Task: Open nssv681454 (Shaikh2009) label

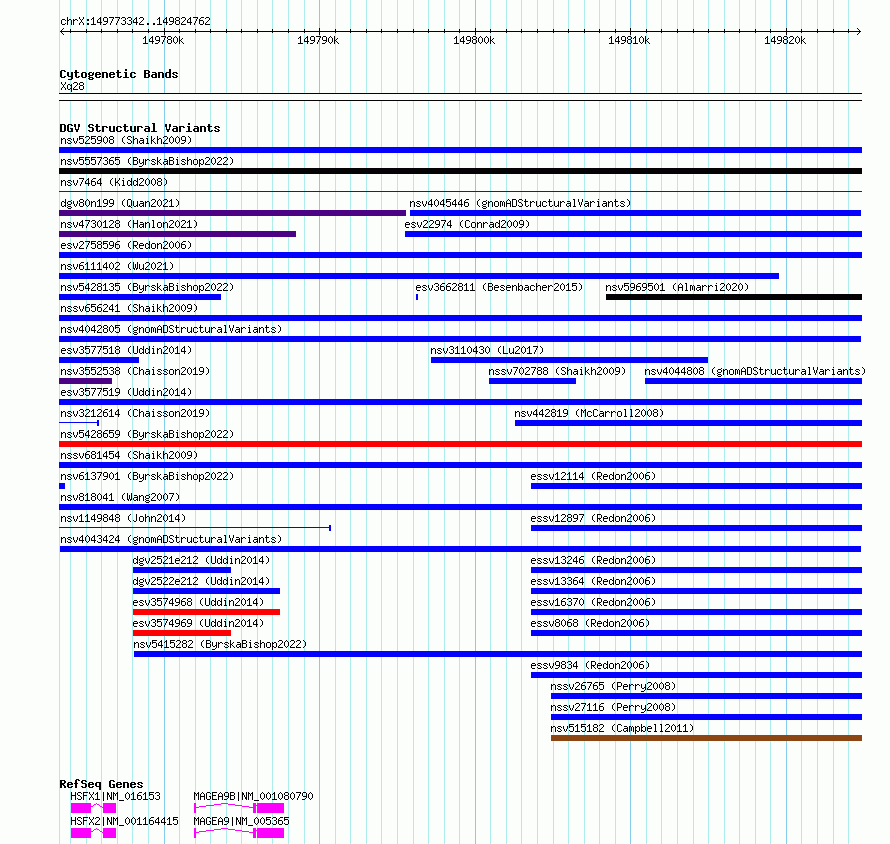Action: (129, 455)
